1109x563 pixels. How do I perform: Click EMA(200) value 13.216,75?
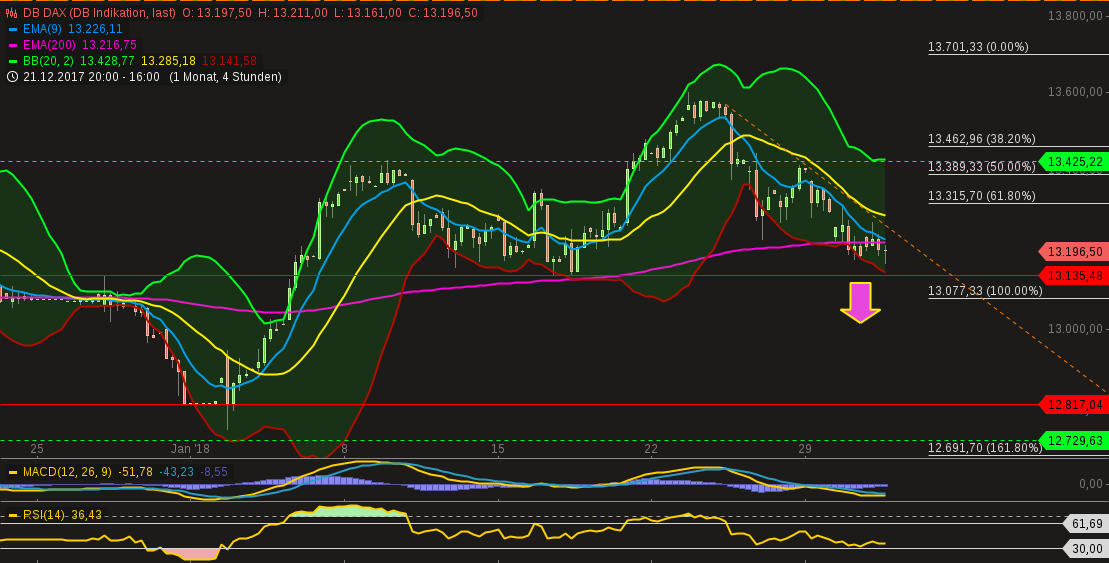[x=109, y=45]
